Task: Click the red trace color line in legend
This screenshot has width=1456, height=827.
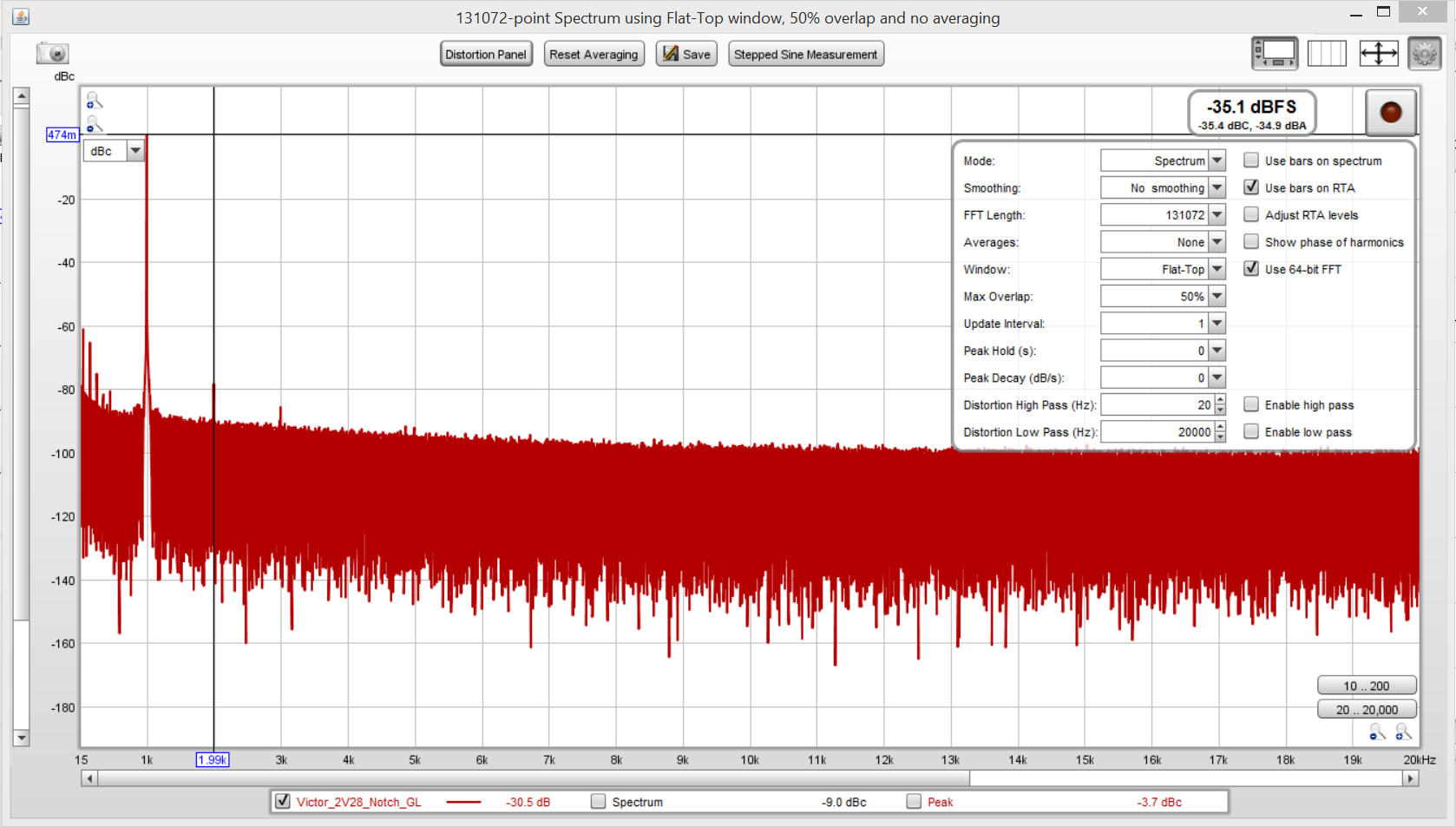Action: 463,802
